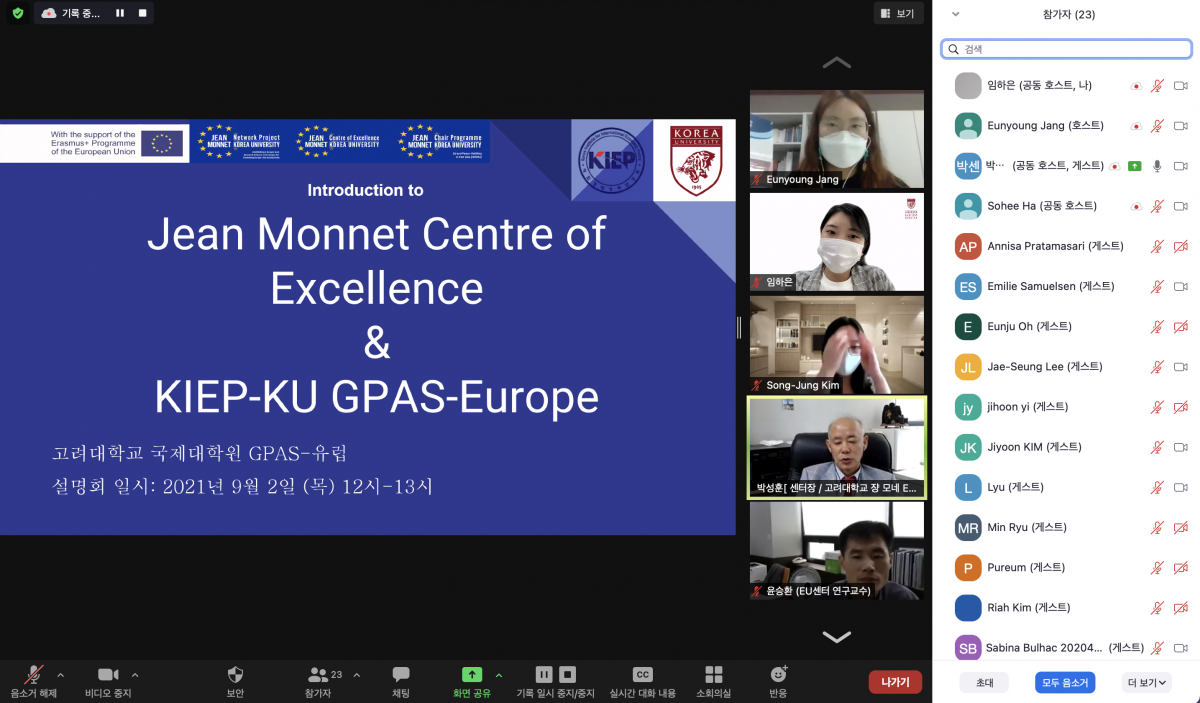Open the View (보기) menu
Image resolution: width=1200 pixels, height=703 pixels.
point(897,13)
